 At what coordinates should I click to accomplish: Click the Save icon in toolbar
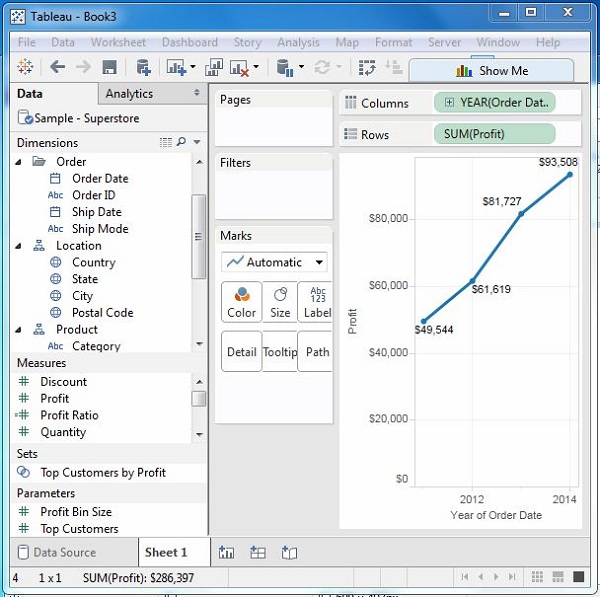pos(110,68)
